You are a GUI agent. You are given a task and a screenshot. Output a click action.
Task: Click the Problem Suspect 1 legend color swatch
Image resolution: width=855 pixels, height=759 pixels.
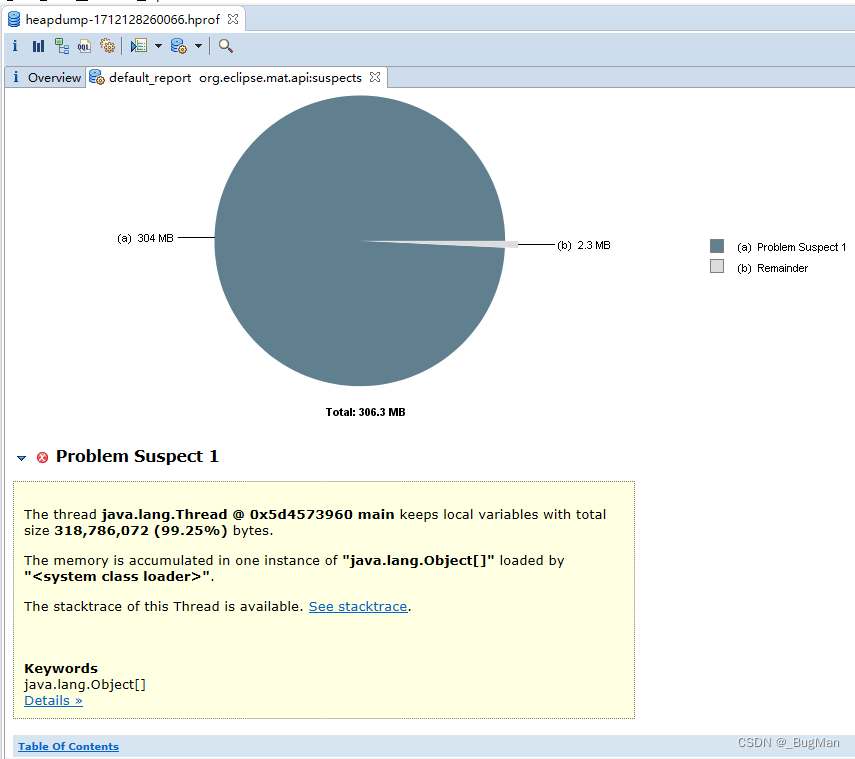pos(717,246)
